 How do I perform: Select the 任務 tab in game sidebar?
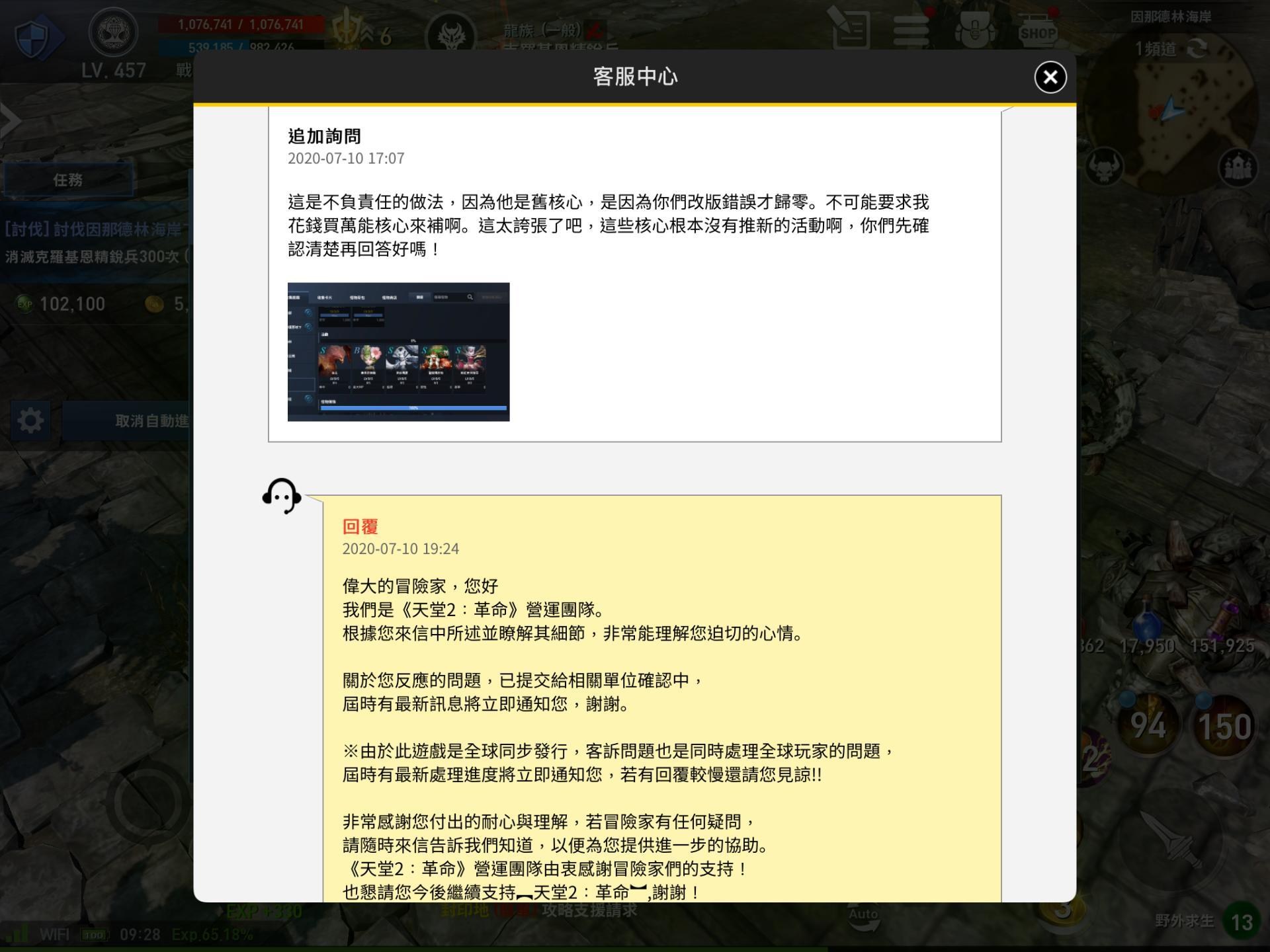68,180
